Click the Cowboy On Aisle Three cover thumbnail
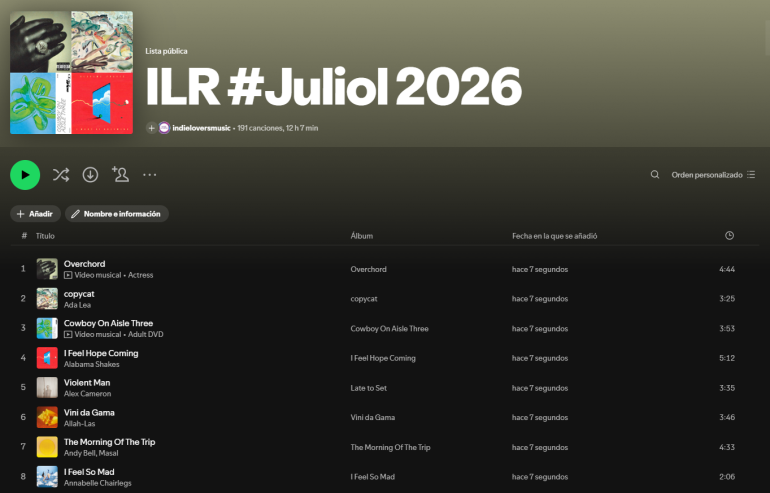This screenshot has height=493, width=770. pyautogui.click(x=47, y=329)
